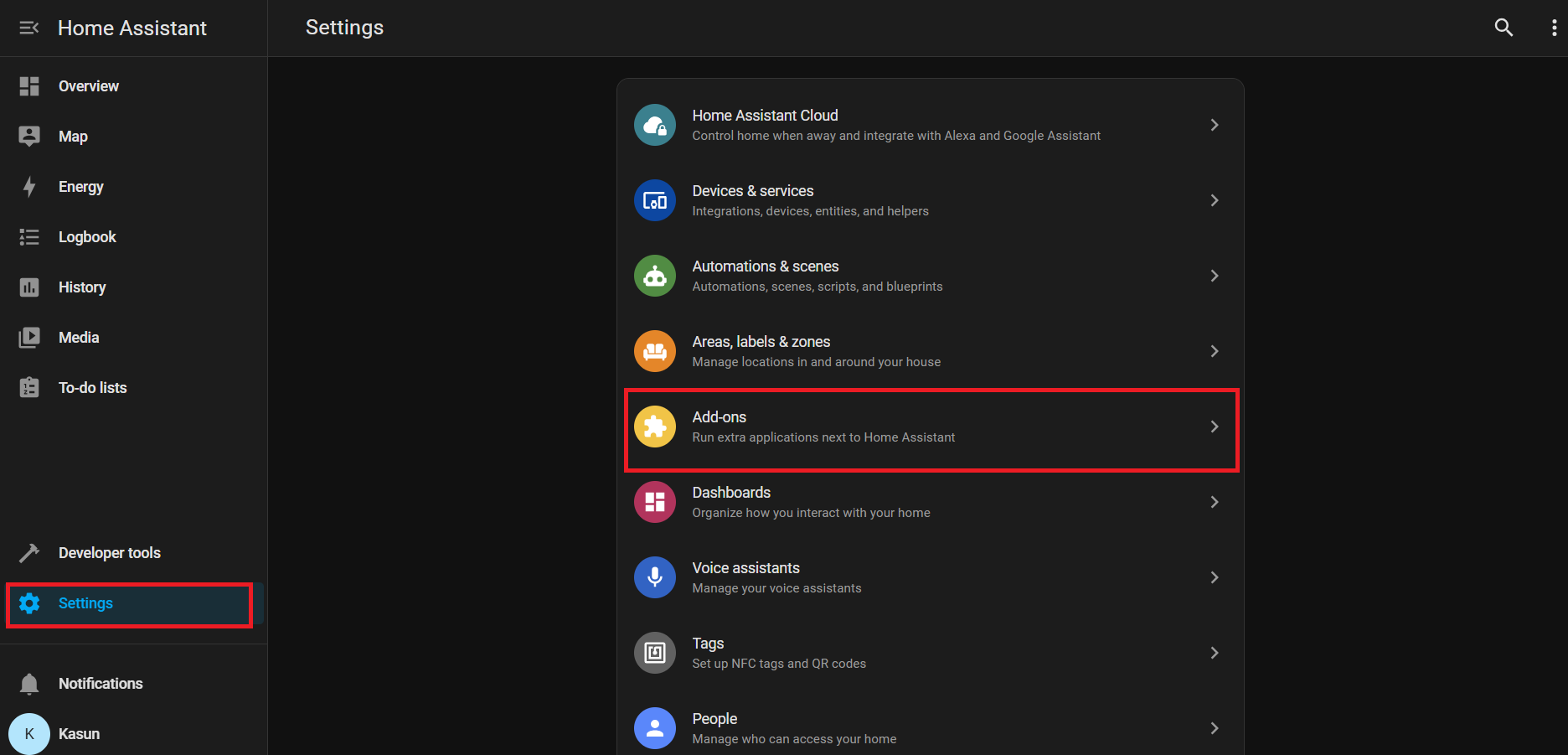Click the Media play icon
This screenshot has width=1568, height=755.
tap(29, 338)
